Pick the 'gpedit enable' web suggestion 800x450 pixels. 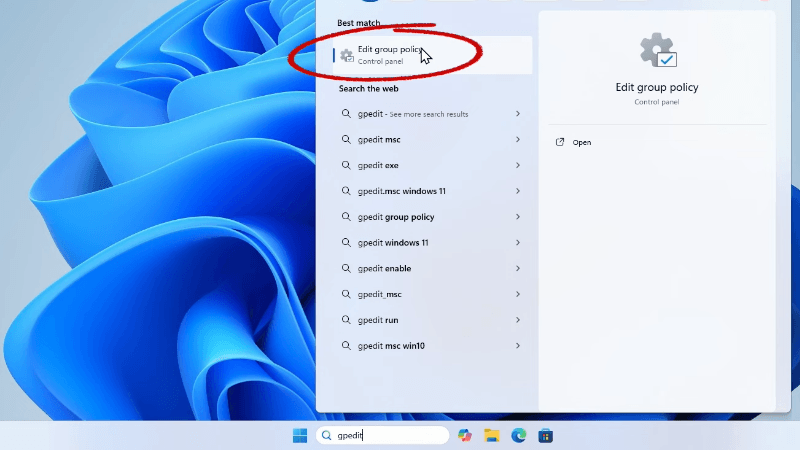(385, 268)
